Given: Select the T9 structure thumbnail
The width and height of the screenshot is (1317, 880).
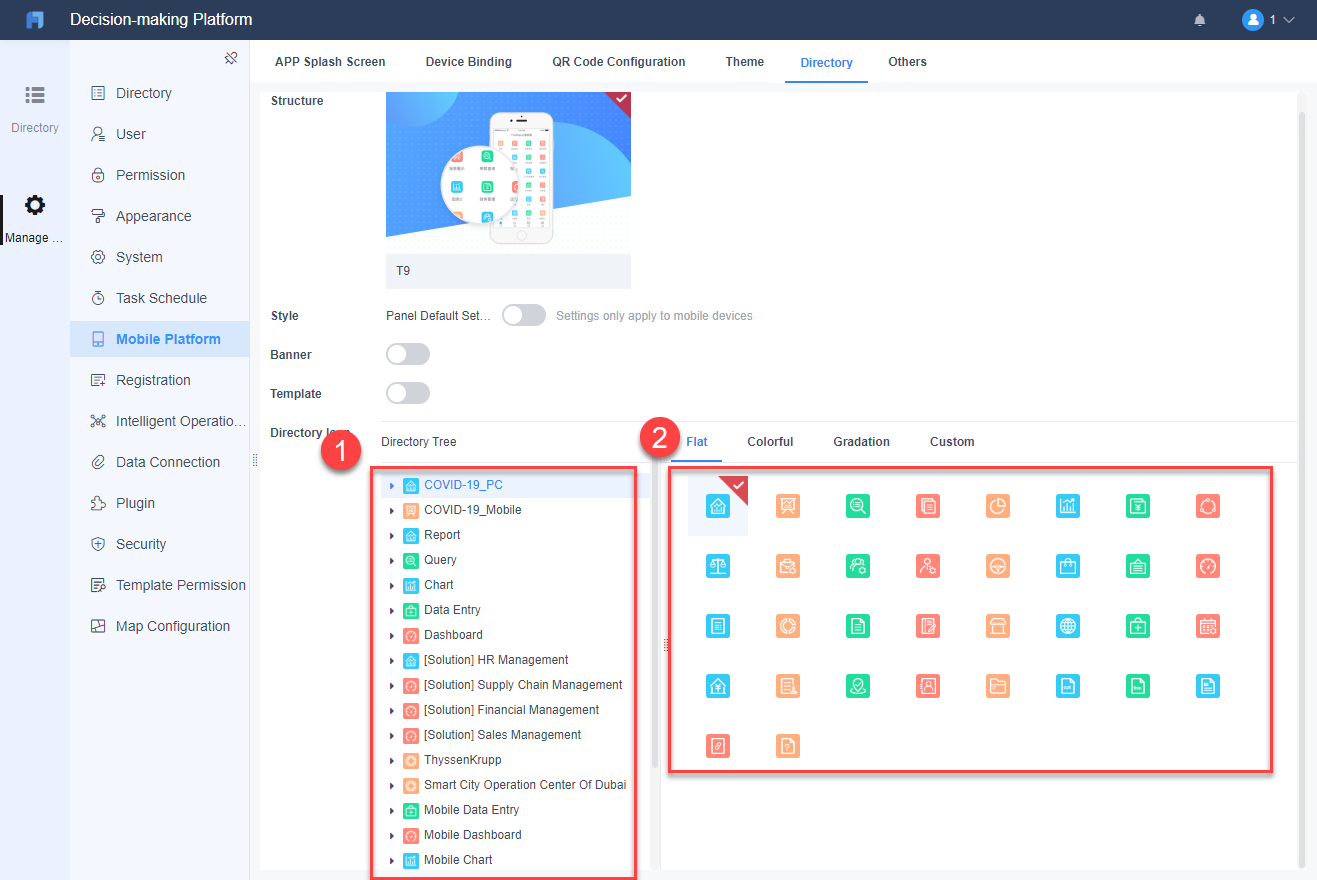Looking at the screenshot, I should point(508,190).
